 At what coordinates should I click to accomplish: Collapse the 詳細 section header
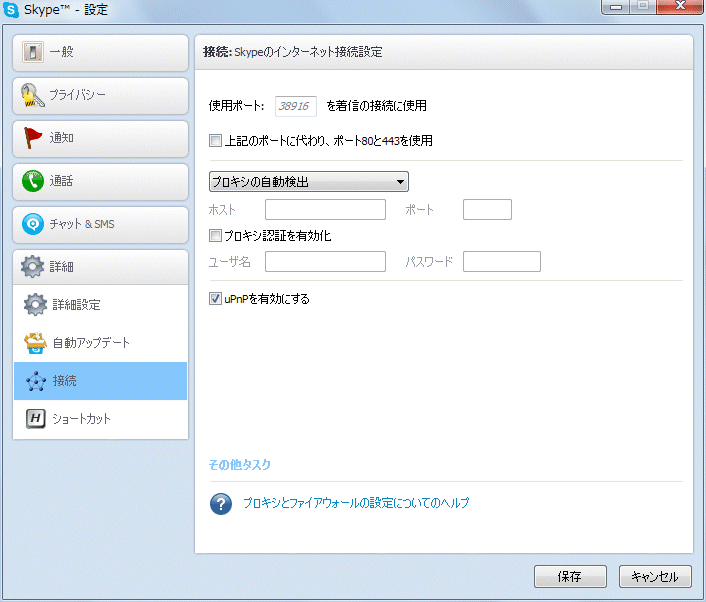100,267
